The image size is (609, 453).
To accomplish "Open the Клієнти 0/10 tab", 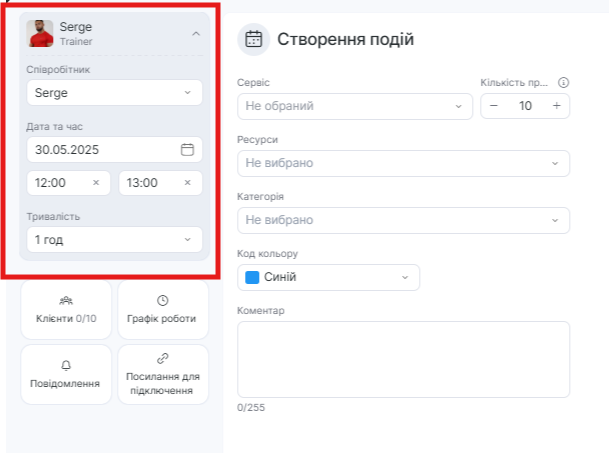I will pos(66,310).
